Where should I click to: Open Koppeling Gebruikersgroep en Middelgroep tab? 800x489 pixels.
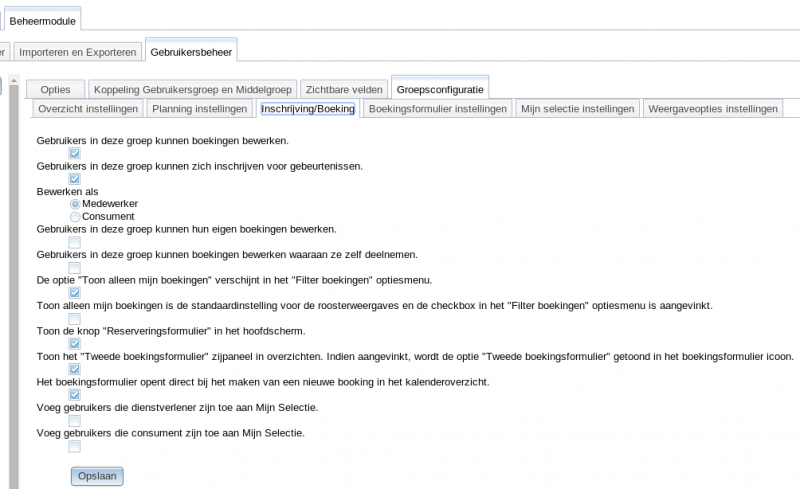point(192,89)
